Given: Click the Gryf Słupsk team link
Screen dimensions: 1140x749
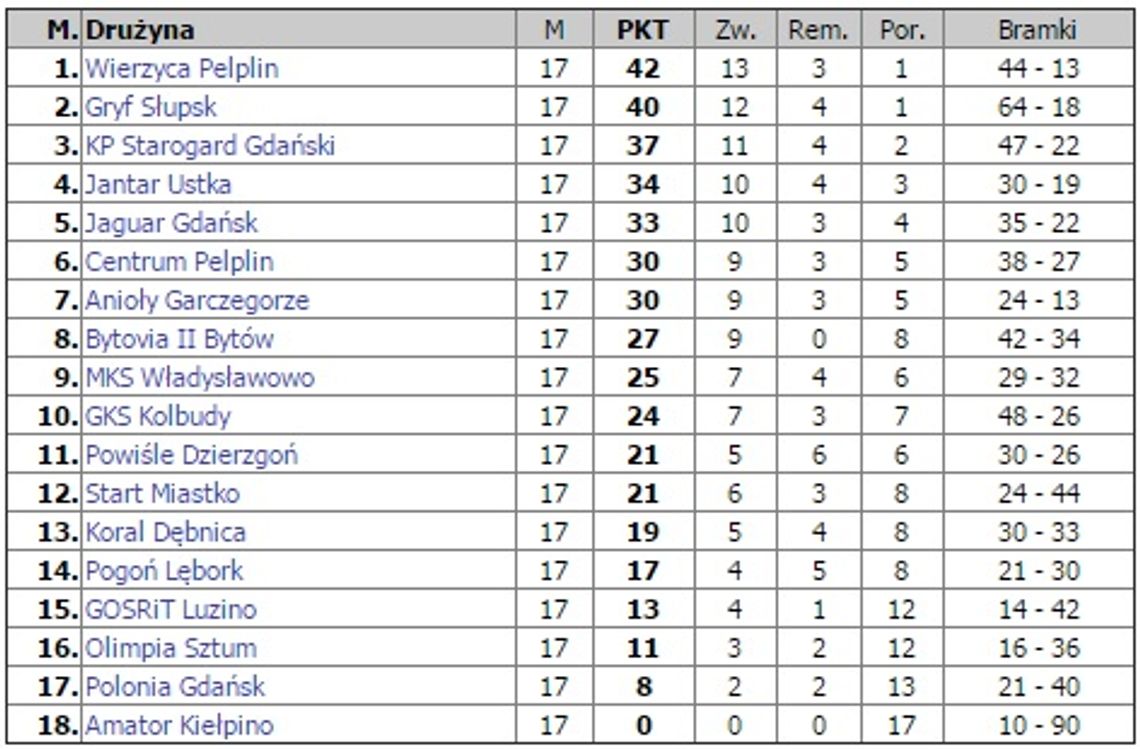Looking at the screenshot, I should (150, 107).
